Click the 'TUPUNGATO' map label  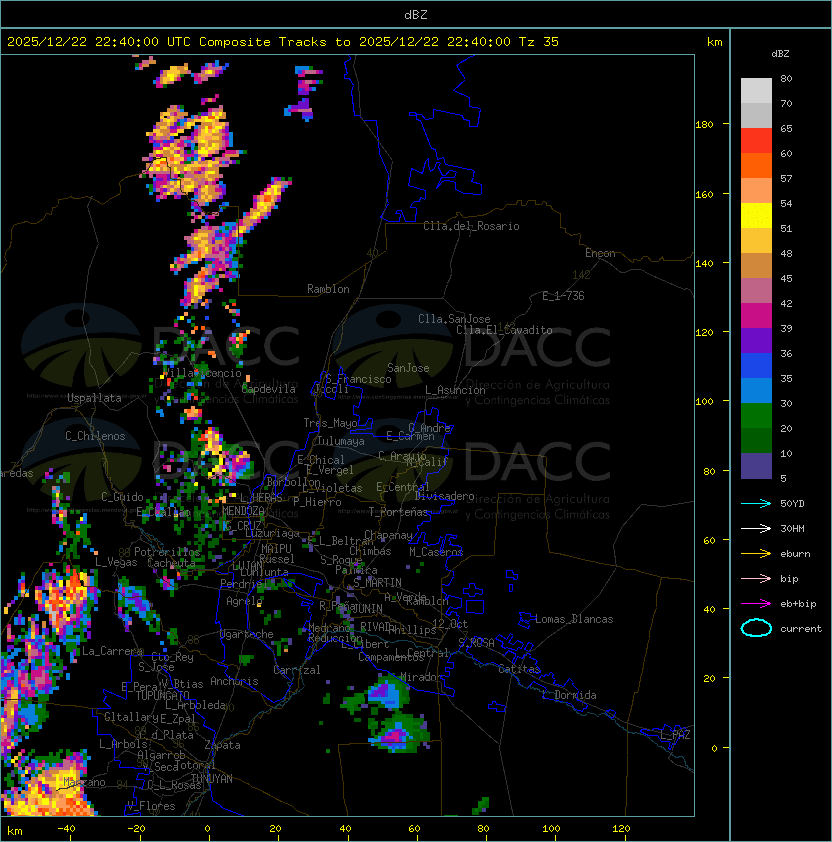point(162,695)
